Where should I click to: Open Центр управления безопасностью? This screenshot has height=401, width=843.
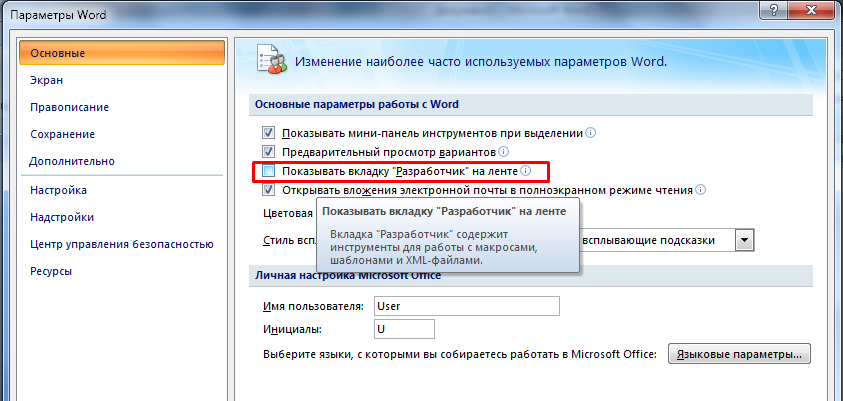(x=122, y=245)
